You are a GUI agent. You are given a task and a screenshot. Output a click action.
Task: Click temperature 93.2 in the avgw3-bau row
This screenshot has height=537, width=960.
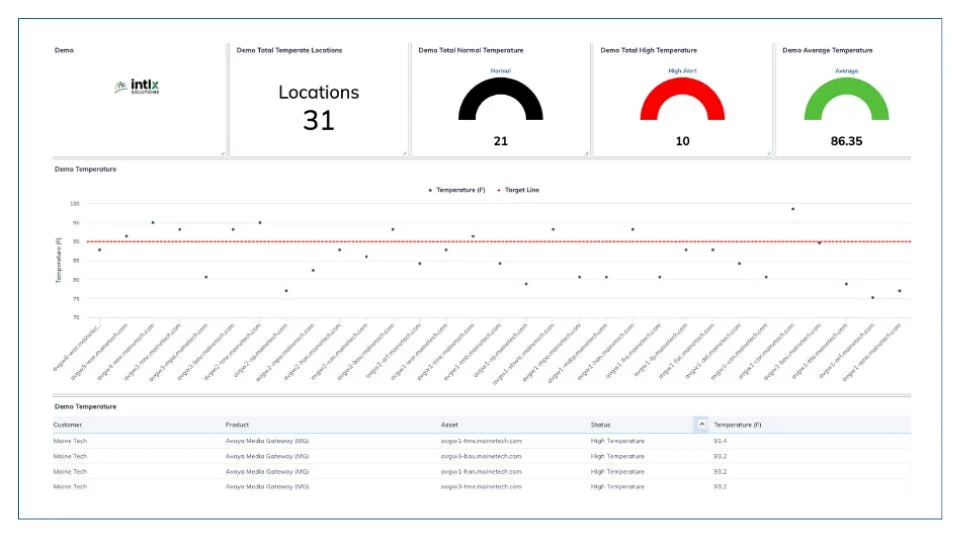coord(720,456)
